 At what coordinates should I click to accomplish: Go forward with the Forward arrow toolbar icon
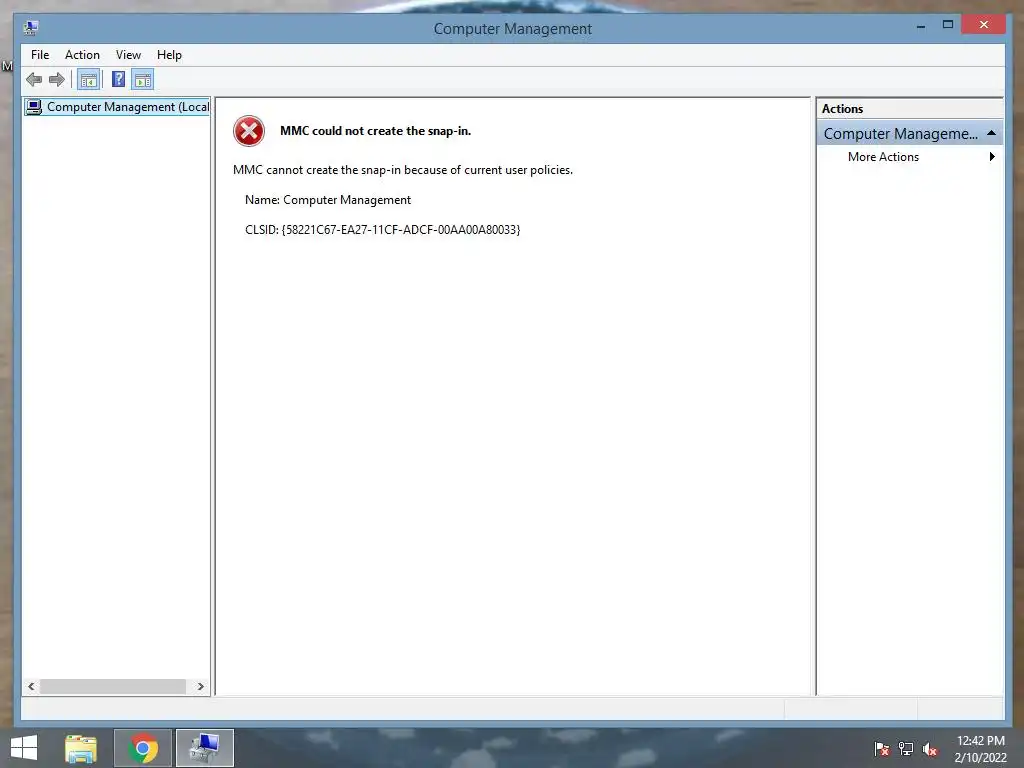click(x=57, y=80)
